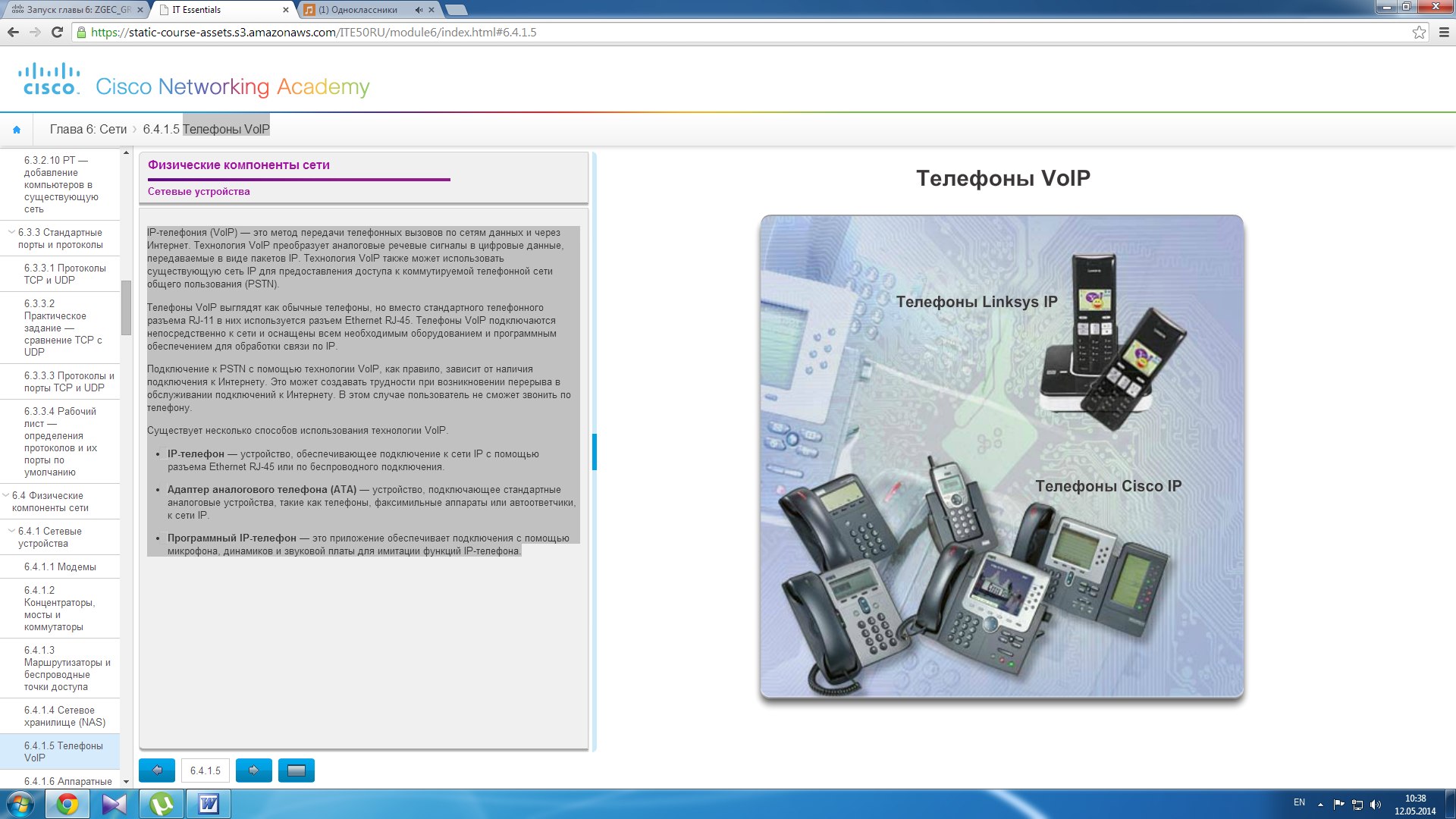Click Глава 6: Сети breadcrumb link
This screenshot has width=1456, height=819.
click(88, 130)
